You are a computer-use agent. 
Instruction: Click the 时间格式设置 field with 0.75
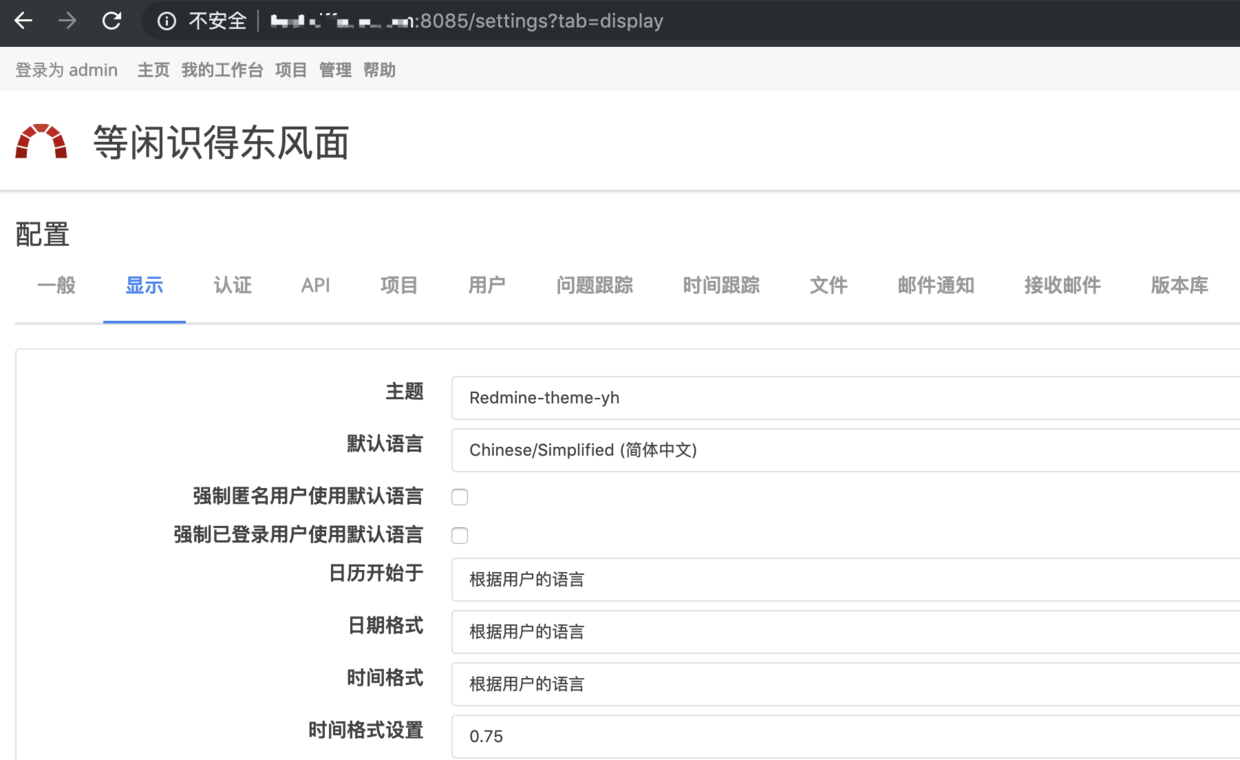(845, 736)
